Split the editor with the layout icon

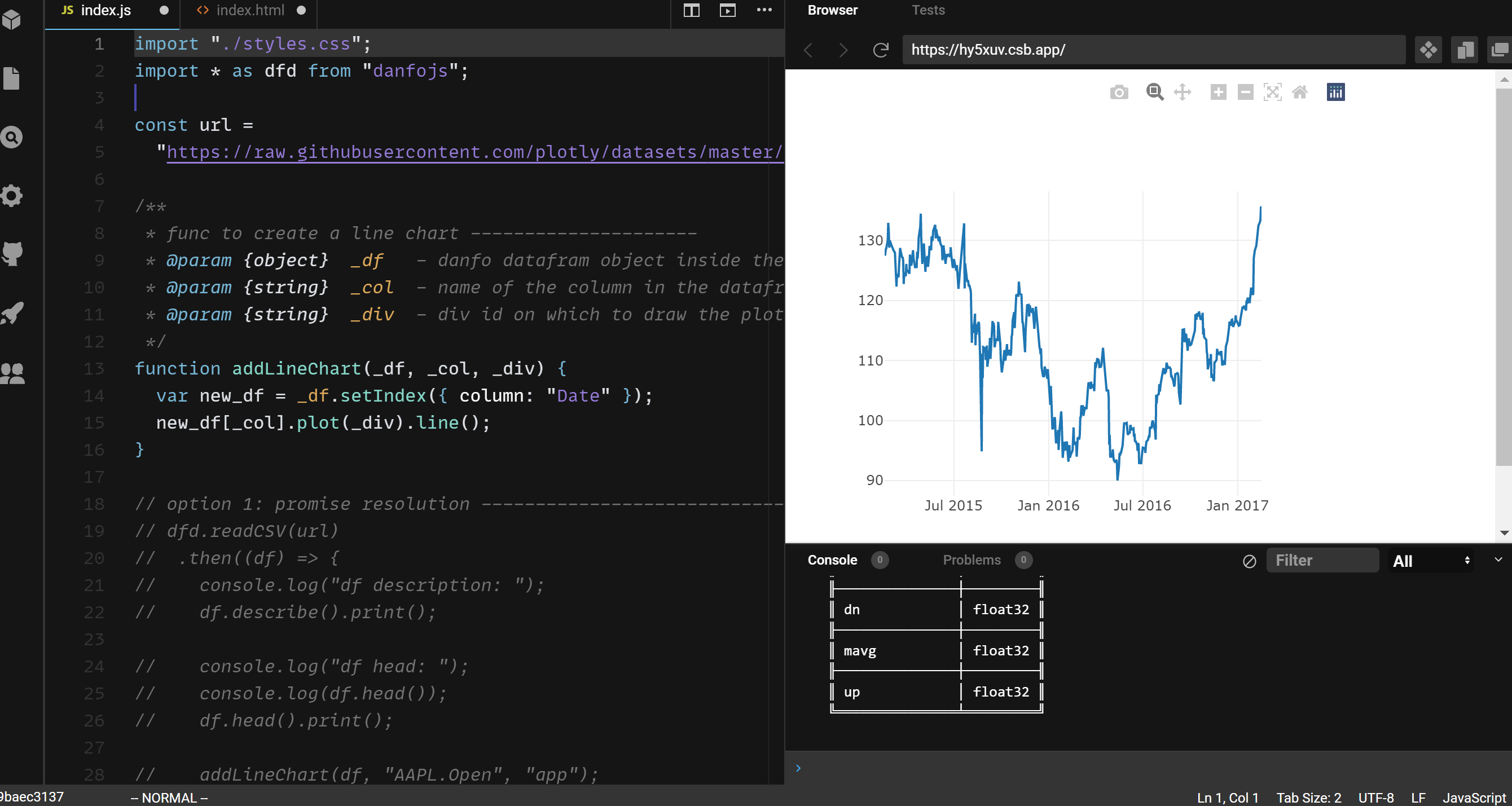pos(691,10)
